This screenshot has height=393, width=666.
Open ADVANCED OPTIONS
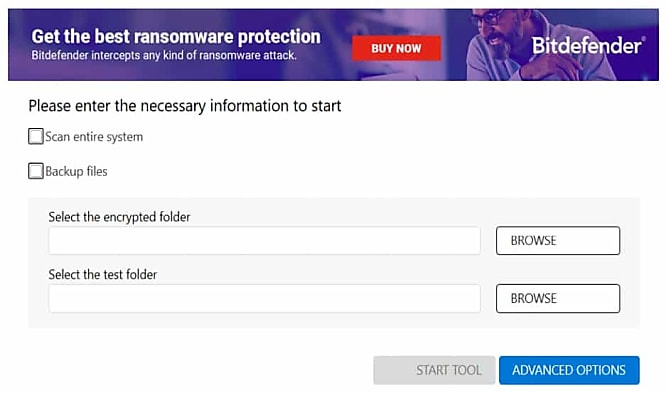(569, 370)
